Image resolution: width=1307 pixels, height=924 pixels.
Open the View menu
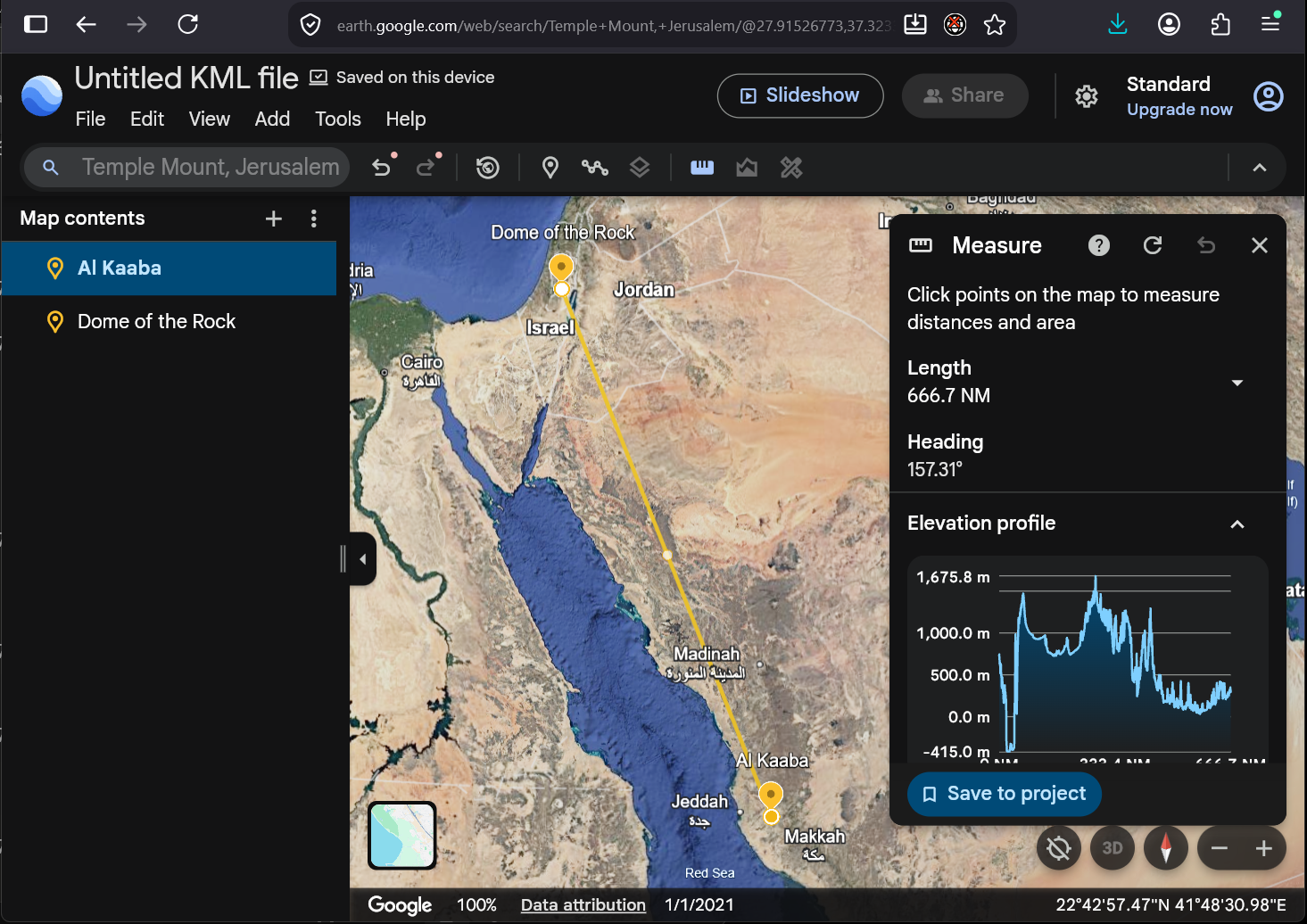click(x=210, y=119)
